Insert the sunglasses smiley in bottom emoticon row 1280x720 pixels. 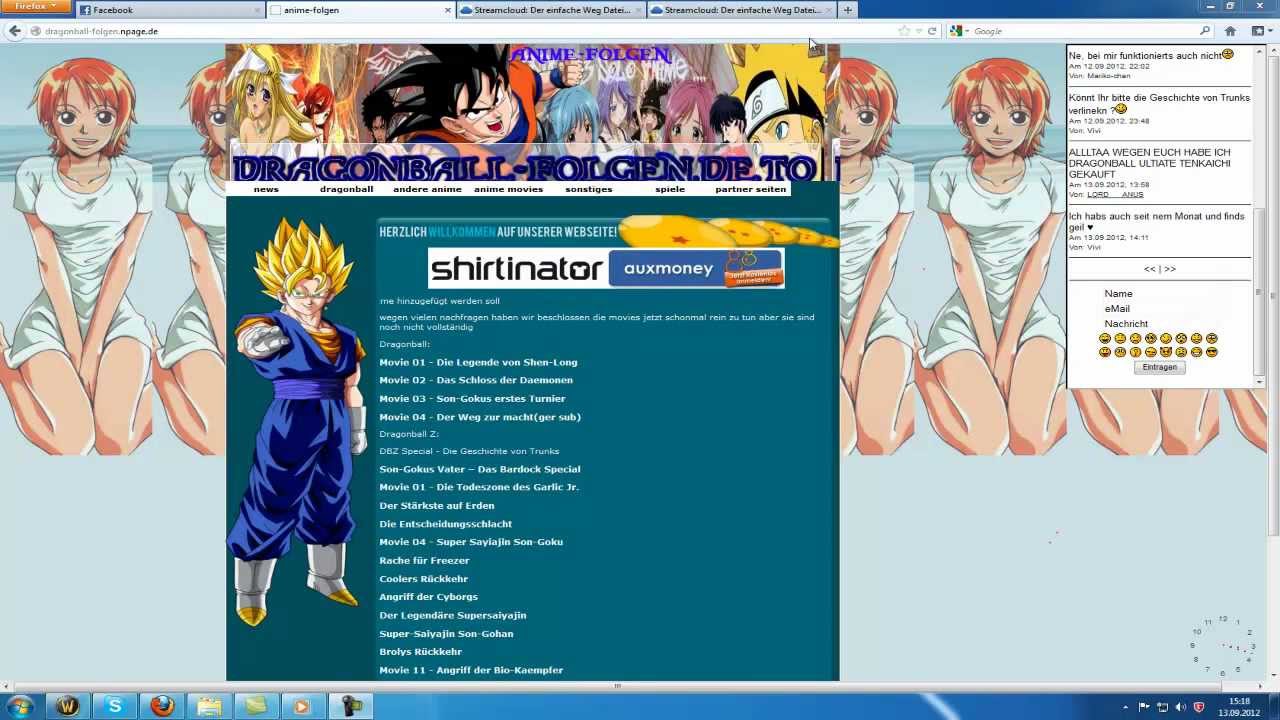point(1212,352)
